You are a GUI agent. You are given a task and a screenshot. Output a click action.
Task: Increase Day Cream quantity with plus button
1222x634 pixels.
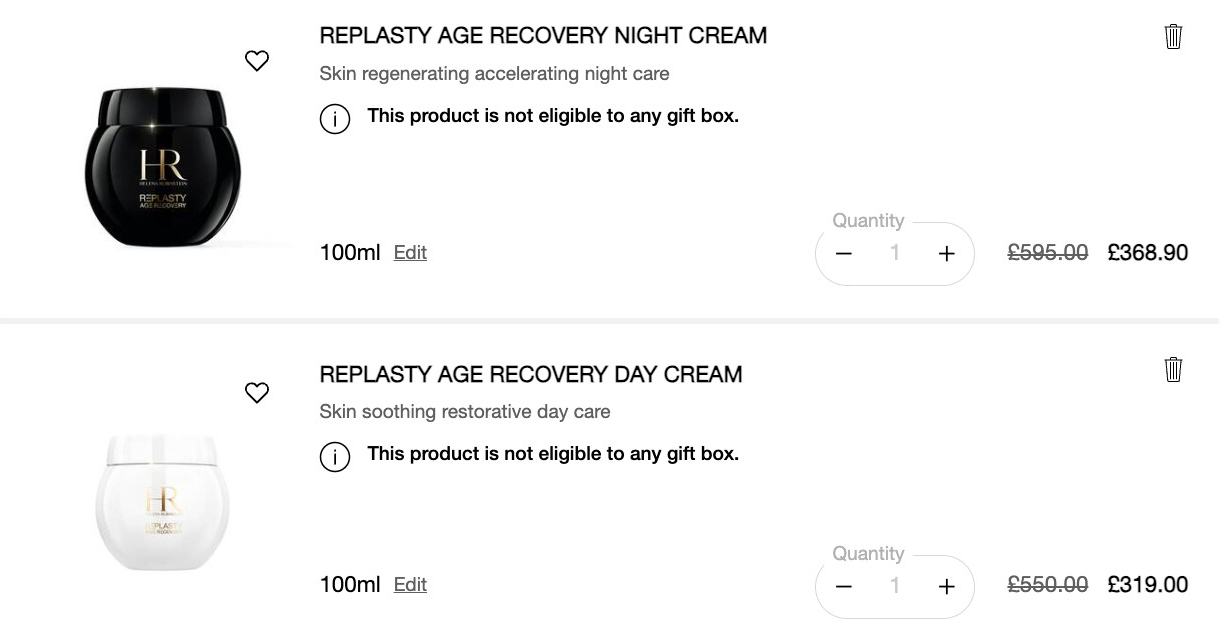pyautogui.click(x=946, y=587)
